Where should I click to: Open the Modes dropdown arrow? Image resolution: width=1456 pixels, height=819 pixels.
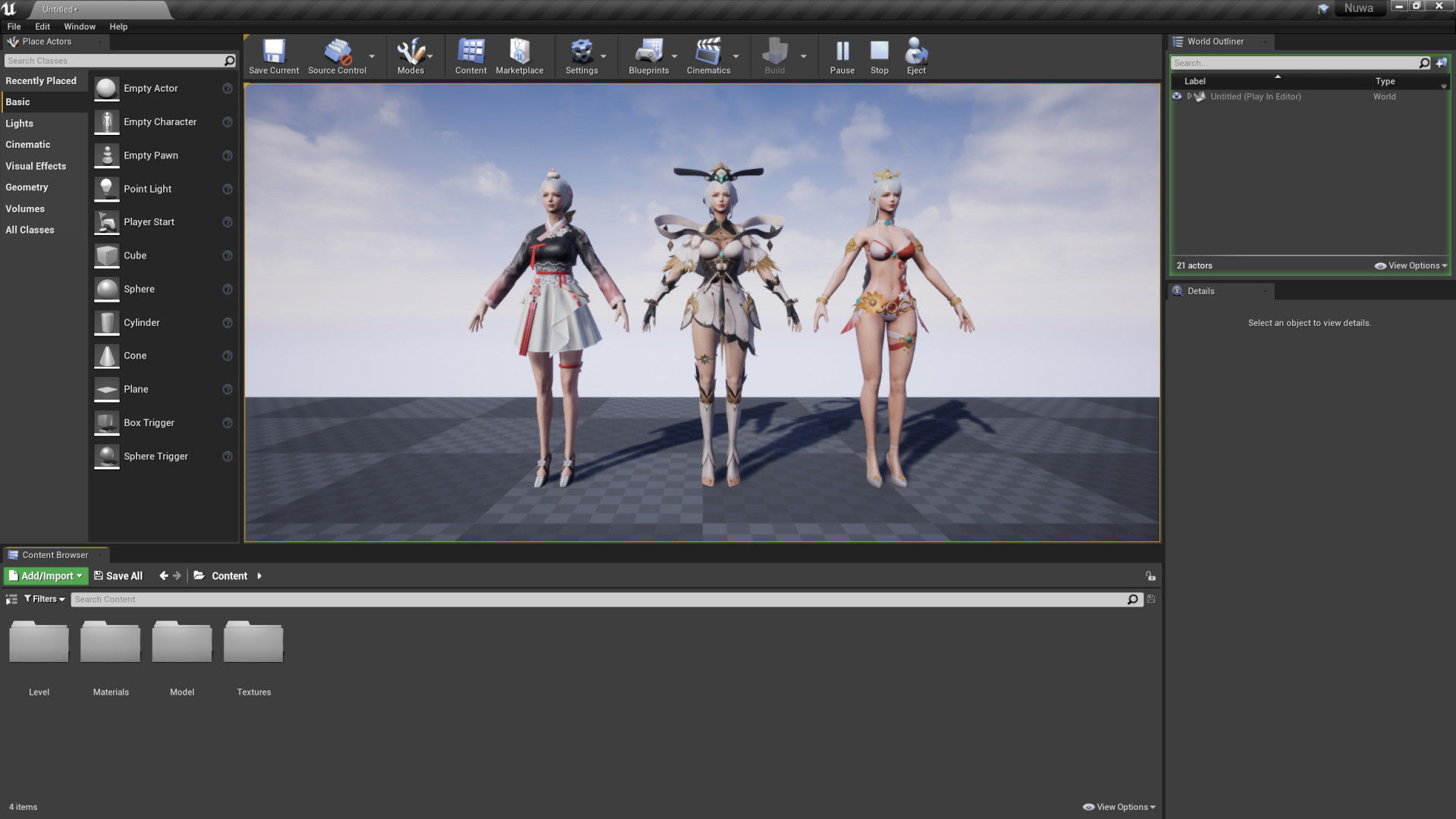(430, 56)
